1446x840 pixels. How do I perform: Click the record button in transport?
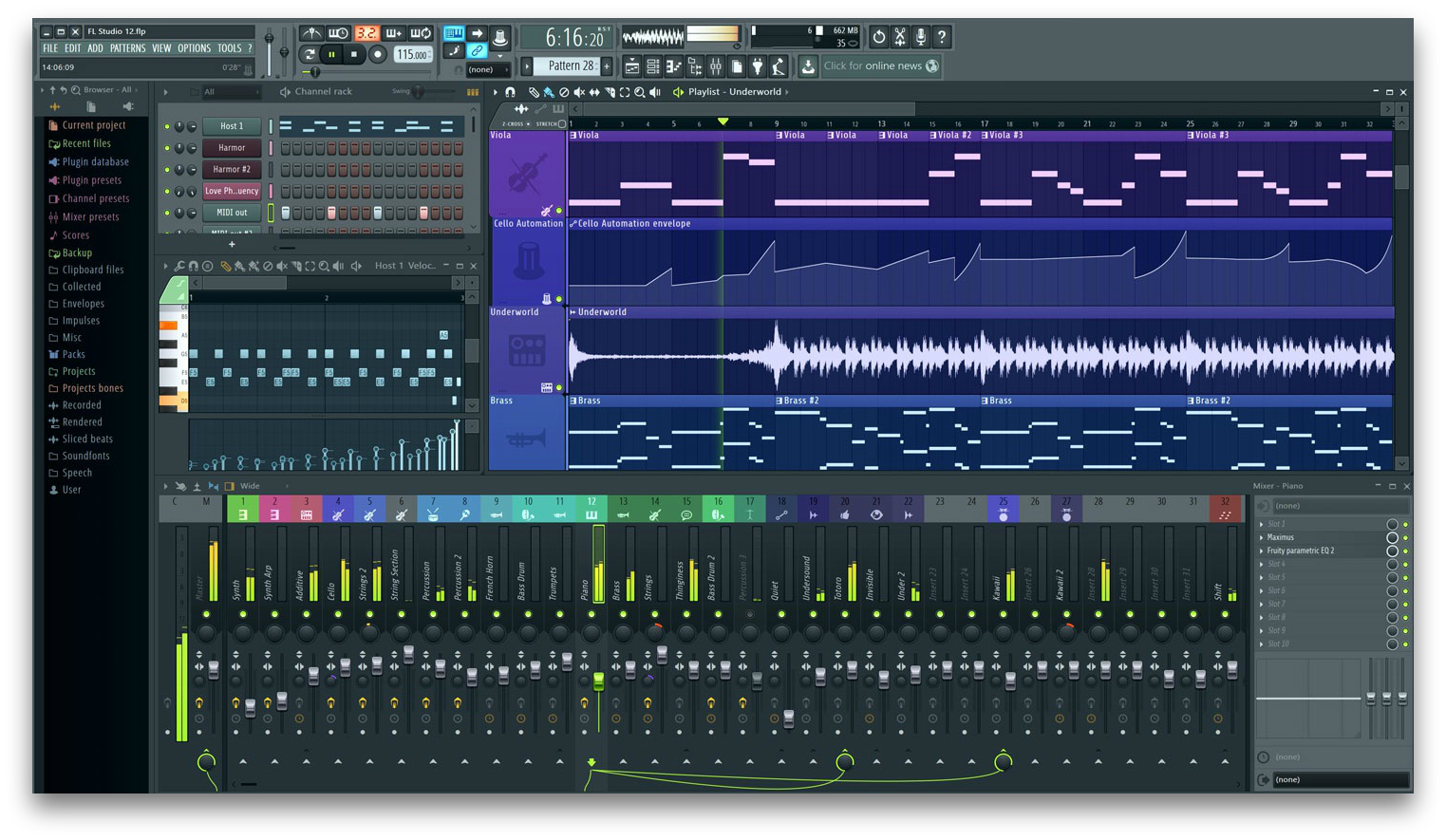click(378, 54)
